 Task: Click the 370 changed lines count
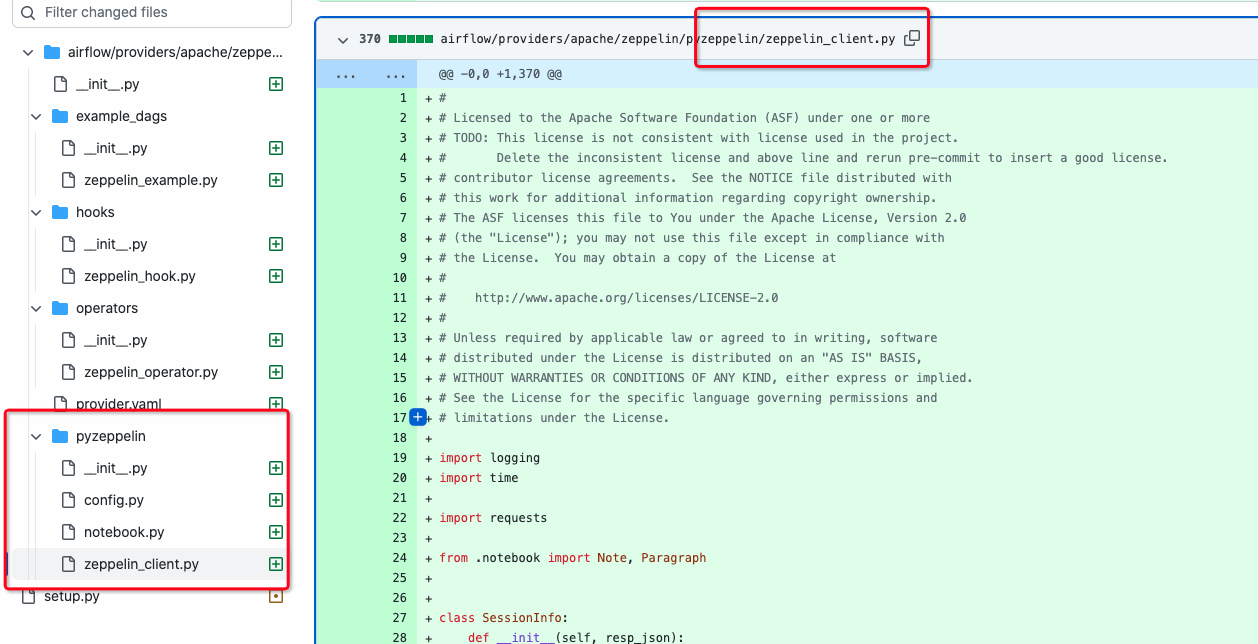pos(370,39)
